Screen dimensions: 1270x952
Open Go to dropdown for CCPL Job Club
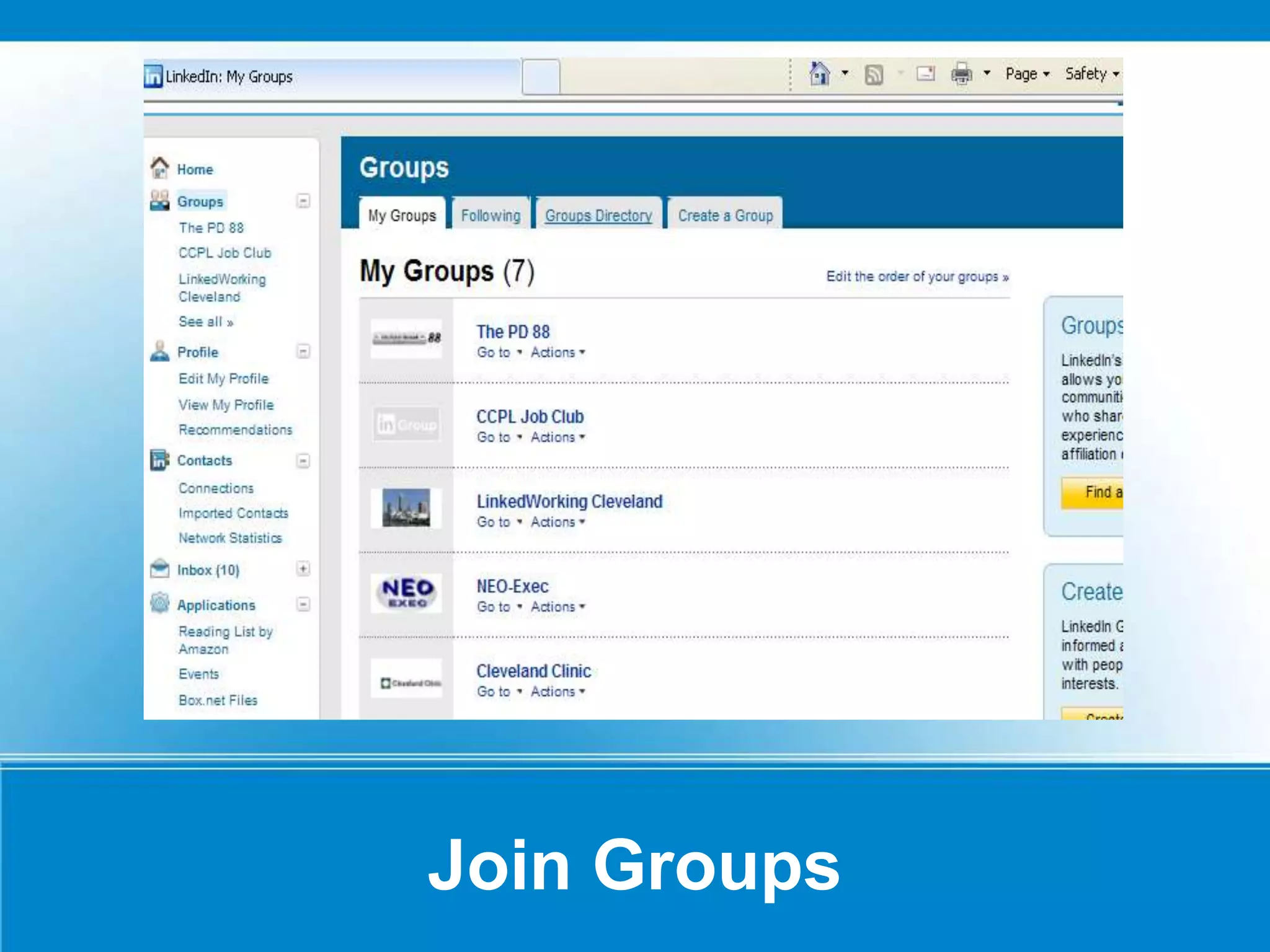(x=499, y=437)
